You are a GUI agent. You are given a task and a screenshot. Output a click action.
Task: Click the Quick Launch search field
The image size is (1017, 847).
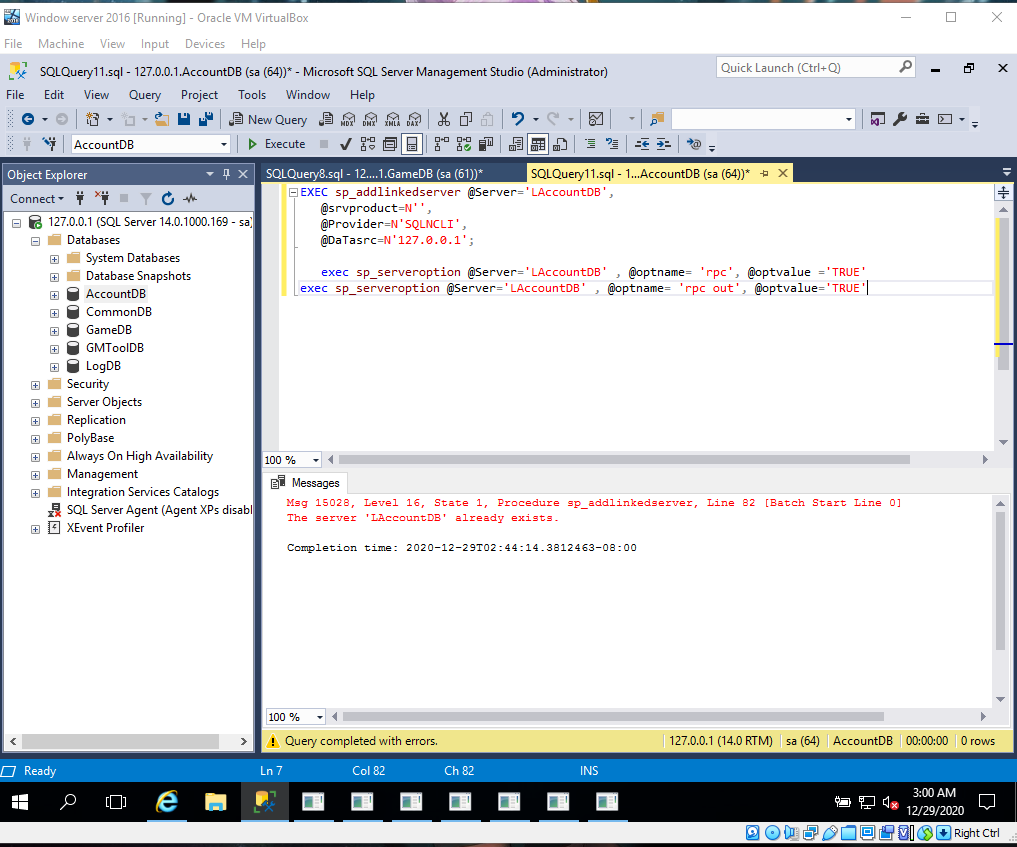tap(806, 68)
